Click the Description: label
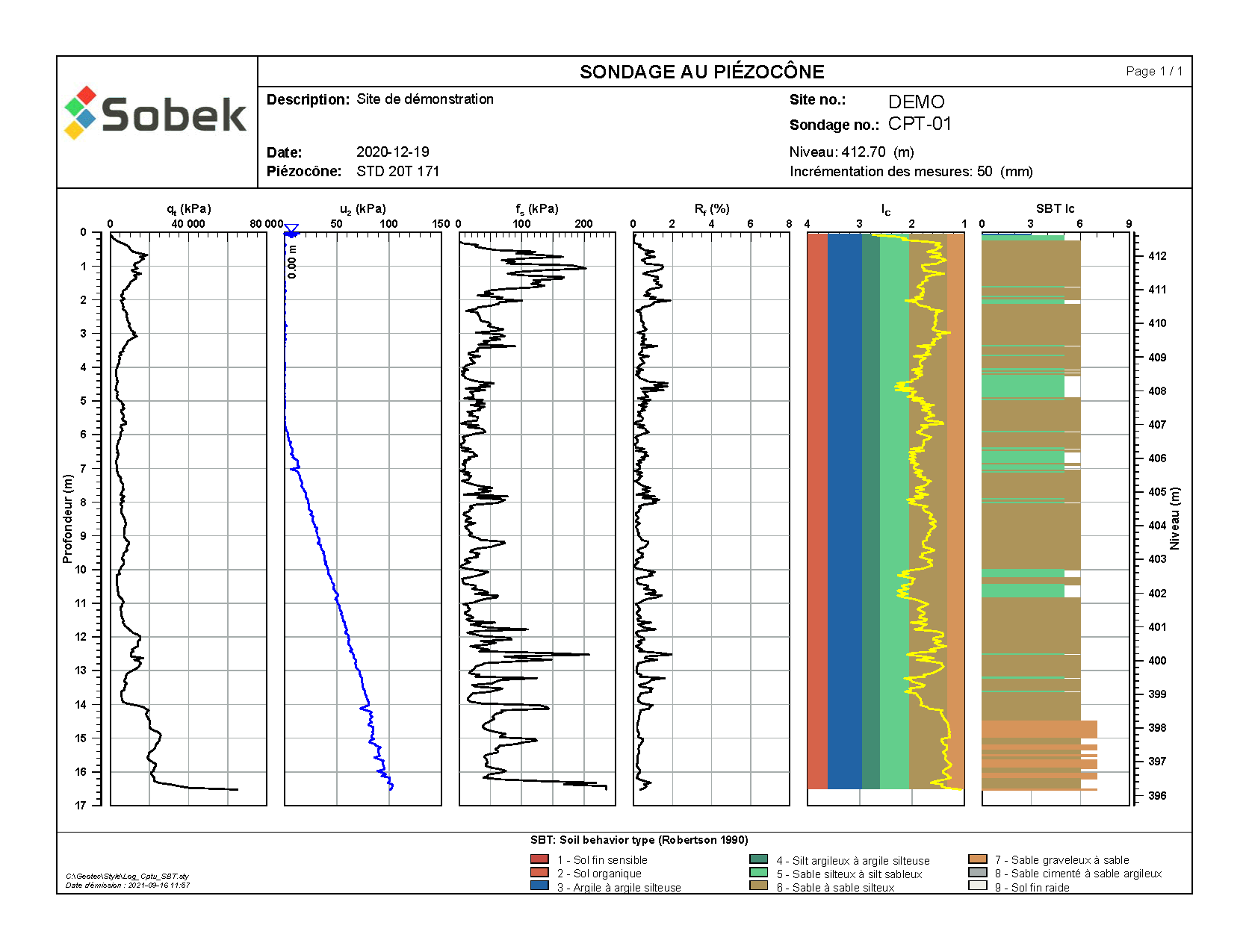The width and height of the screenshot is (1249, 952). [308, 99]
